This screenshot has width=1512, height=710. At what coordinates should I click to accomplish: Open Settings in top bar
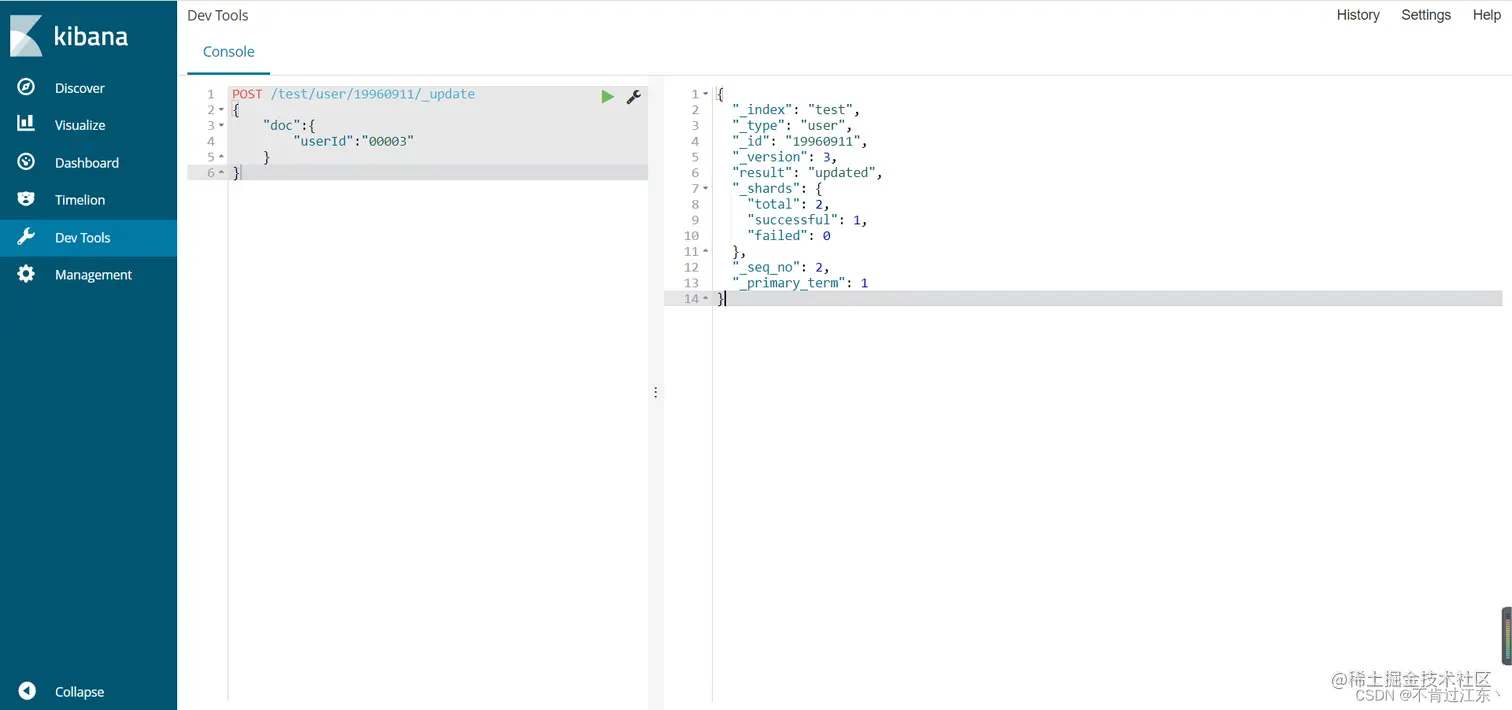click(1426, 15)
